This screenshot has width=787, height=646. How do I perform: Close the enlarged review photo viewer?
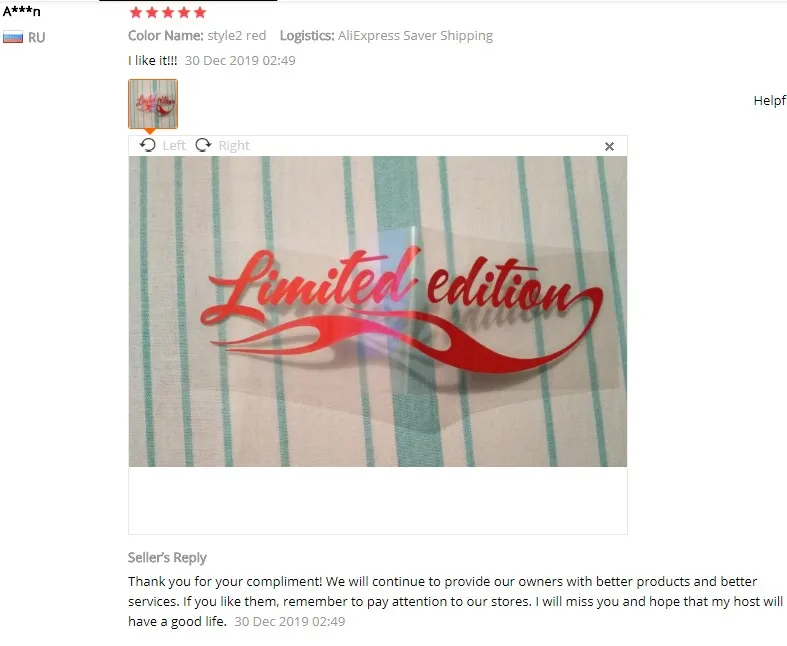[609, 147]
